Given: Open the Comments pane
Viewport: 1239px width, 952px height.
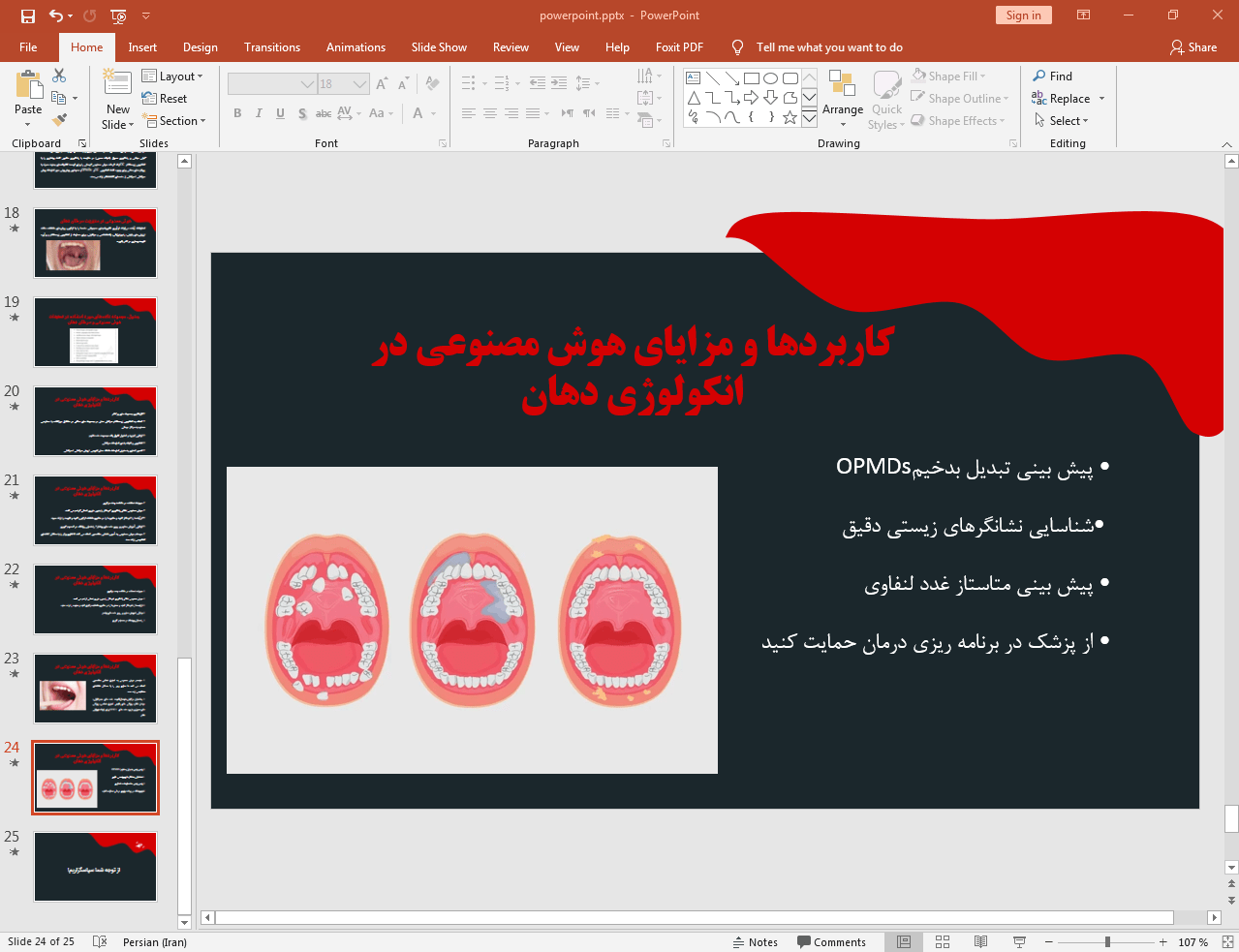Looking at the screenshot, I should click(831, 941).
